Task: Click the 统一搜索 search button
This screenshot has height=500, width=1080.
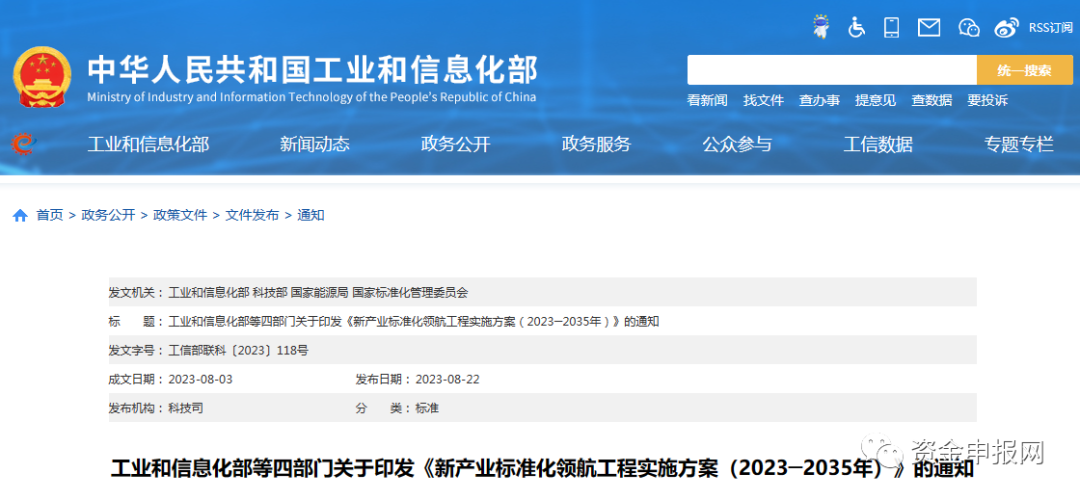Action: [x=1024, y=70]
